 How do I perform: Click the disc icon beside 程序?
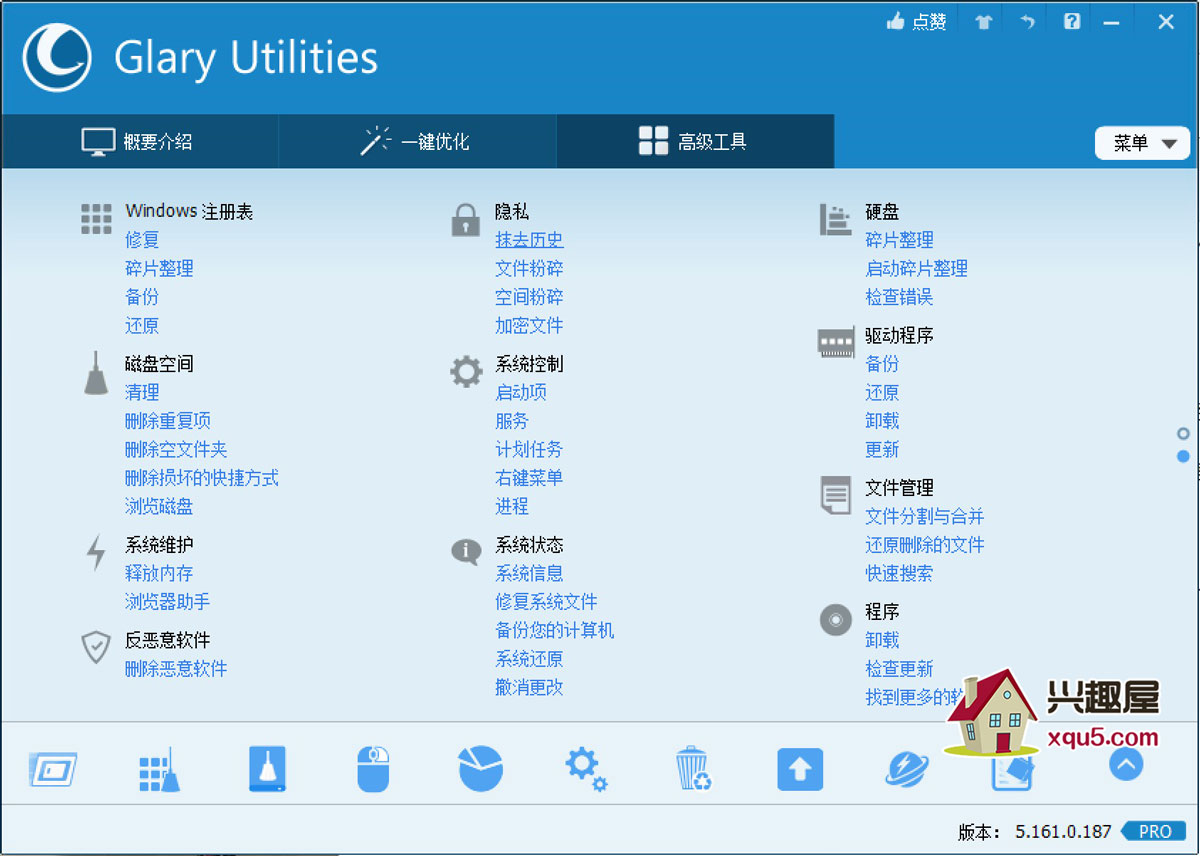point(835,620)
